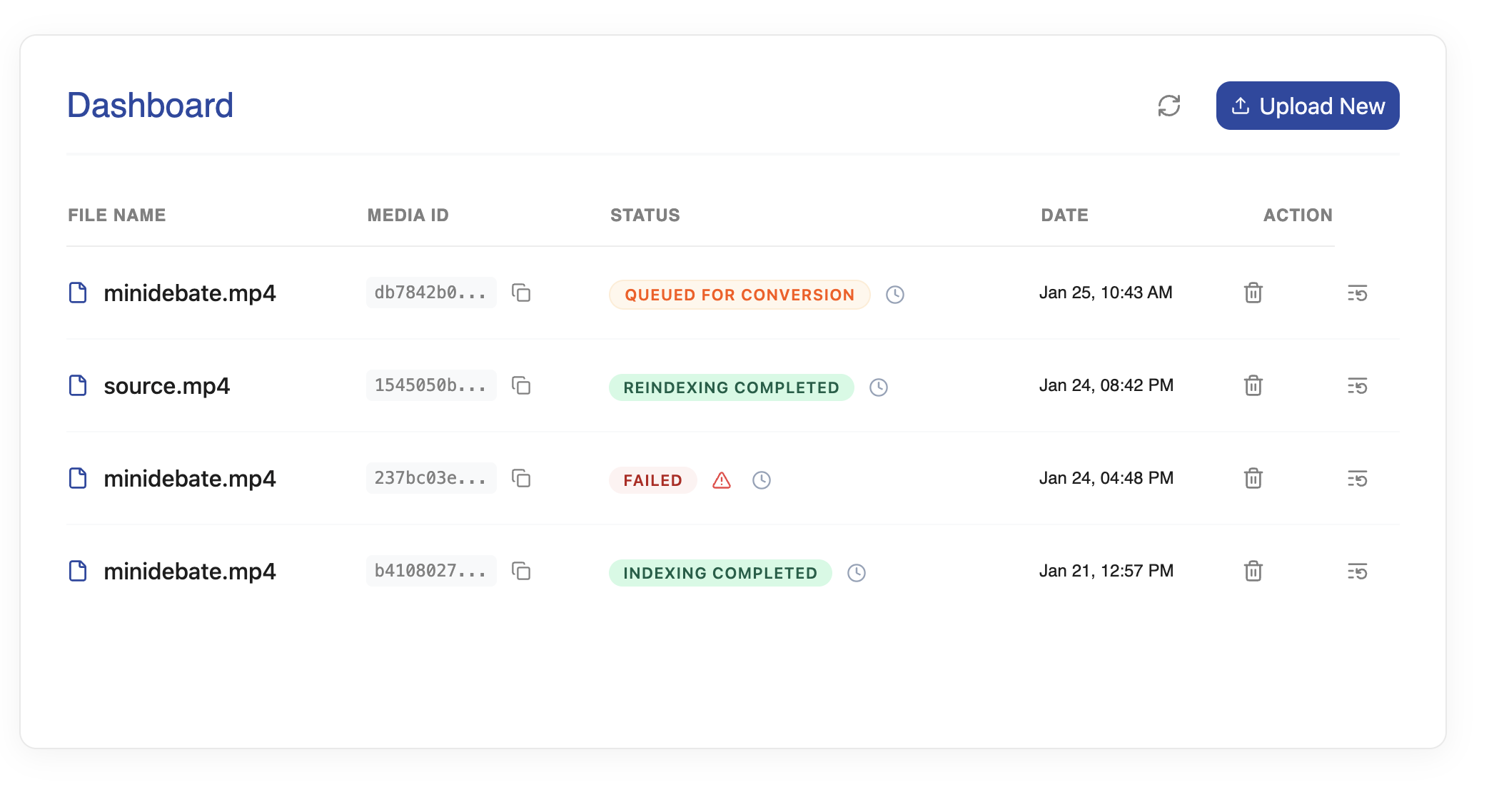Image resolution: width=1489 pixels, height=812 pixels.
Task: Click the clock icon next to Queued for Conversion
Action: 895,294
